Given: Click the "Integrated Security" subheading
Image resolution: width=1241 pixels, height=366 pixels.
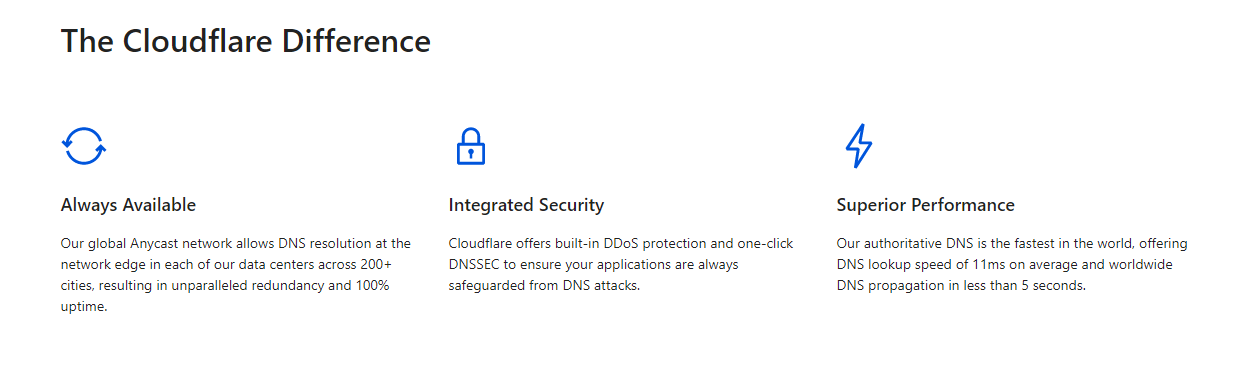Looking at the screenshot, I should pyautogui.click(x=526, y=205).
